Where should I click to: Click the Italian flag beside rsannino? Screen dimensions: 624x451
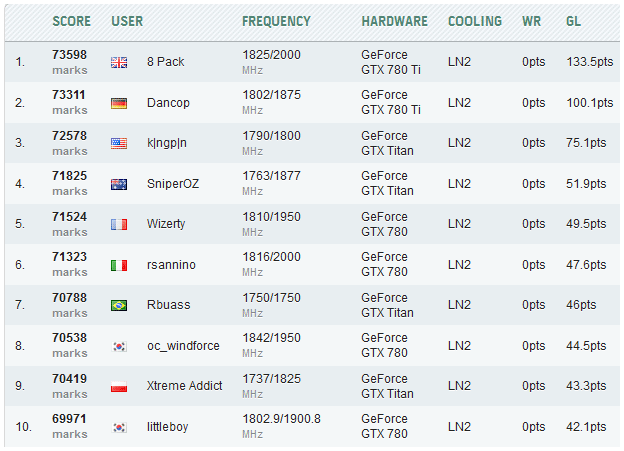[x=119, y=265]
